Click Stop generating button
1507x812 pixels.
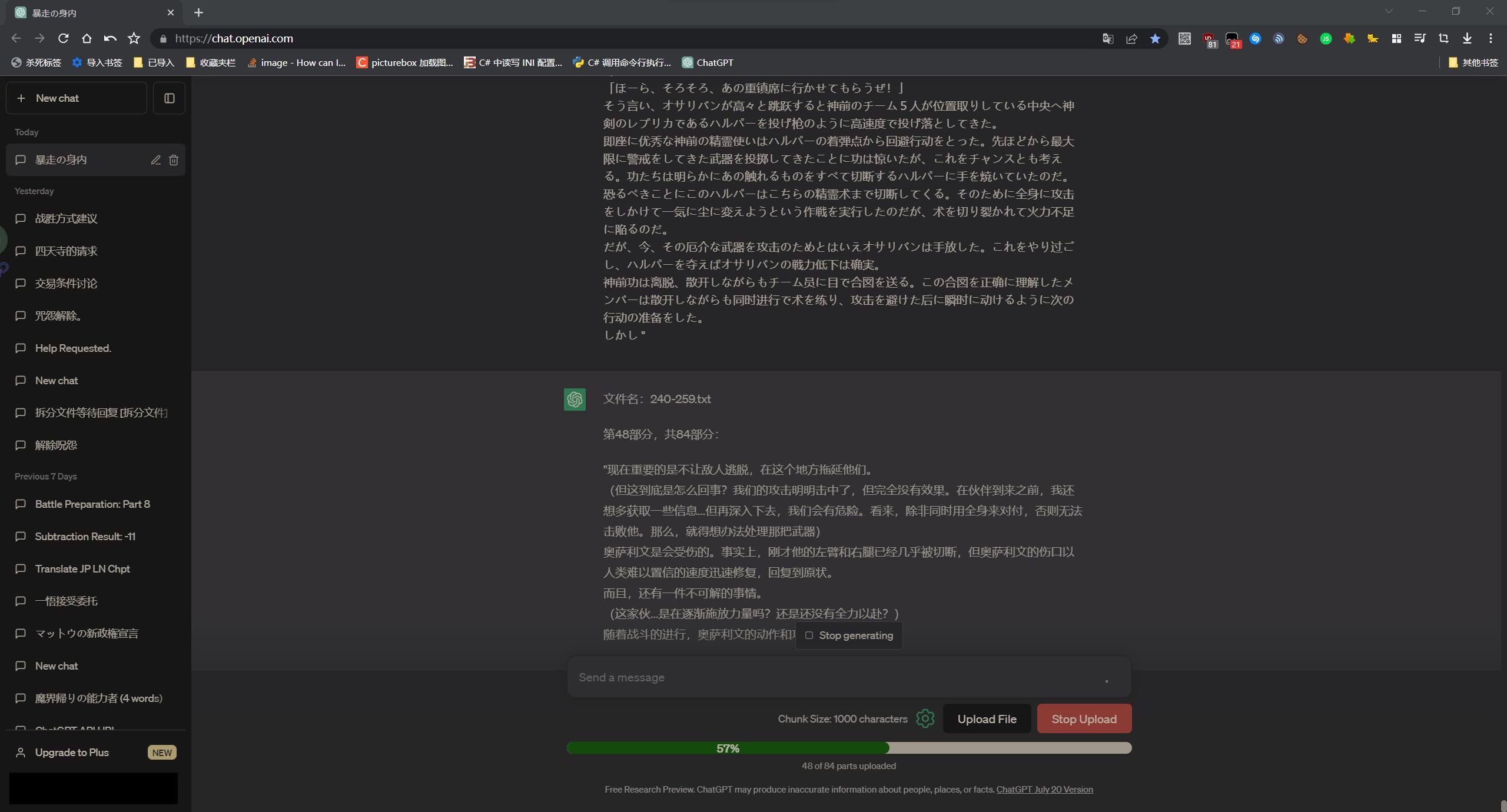click(849, 635)
